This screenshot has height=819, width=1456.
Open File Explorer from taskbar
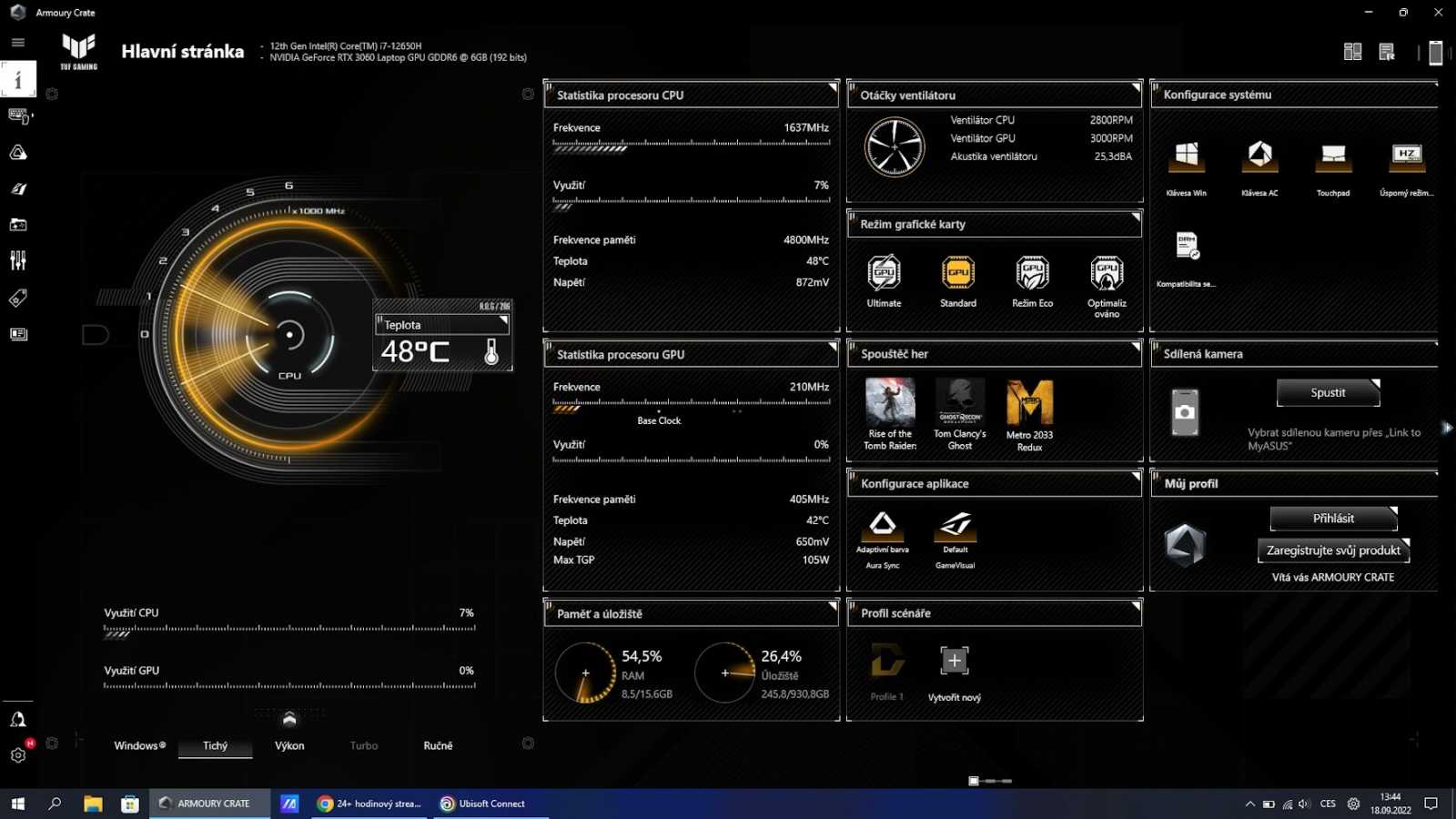click(93, 804)
